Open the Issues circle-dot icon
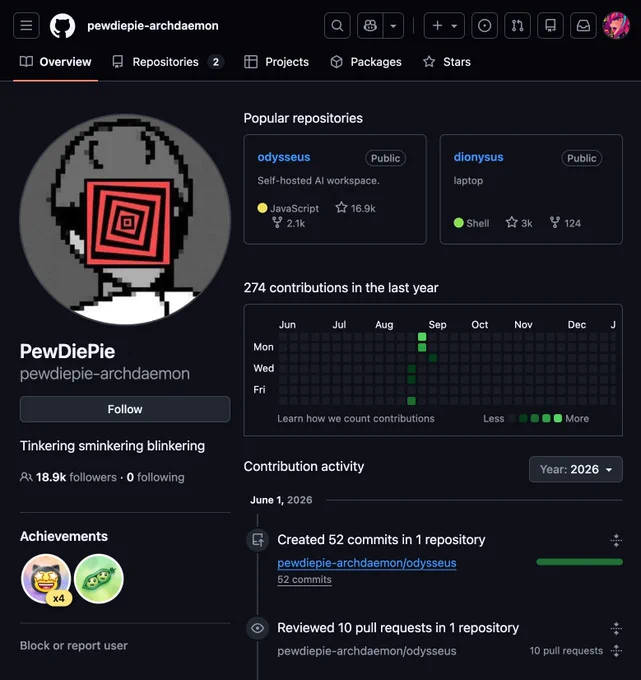 (x=484, y=26)
